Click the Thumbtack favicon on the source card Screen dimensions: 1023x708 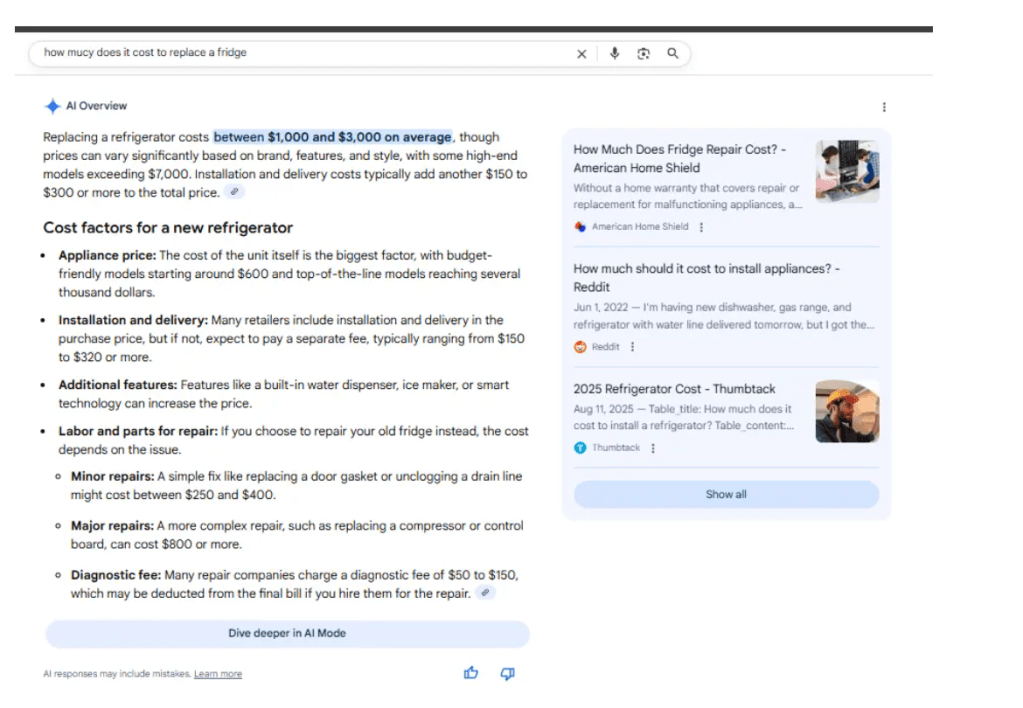pos(581,448)
